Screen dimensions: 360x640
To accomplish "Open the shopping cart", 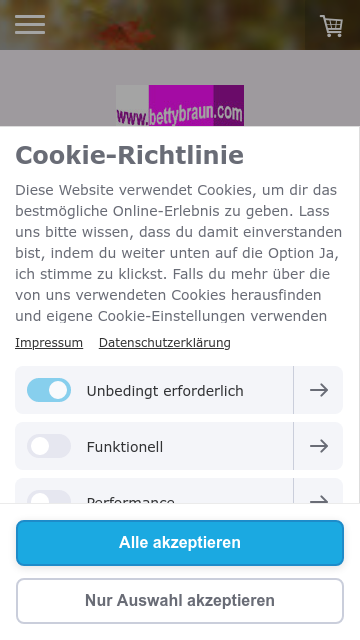I will tap(331, 26).
